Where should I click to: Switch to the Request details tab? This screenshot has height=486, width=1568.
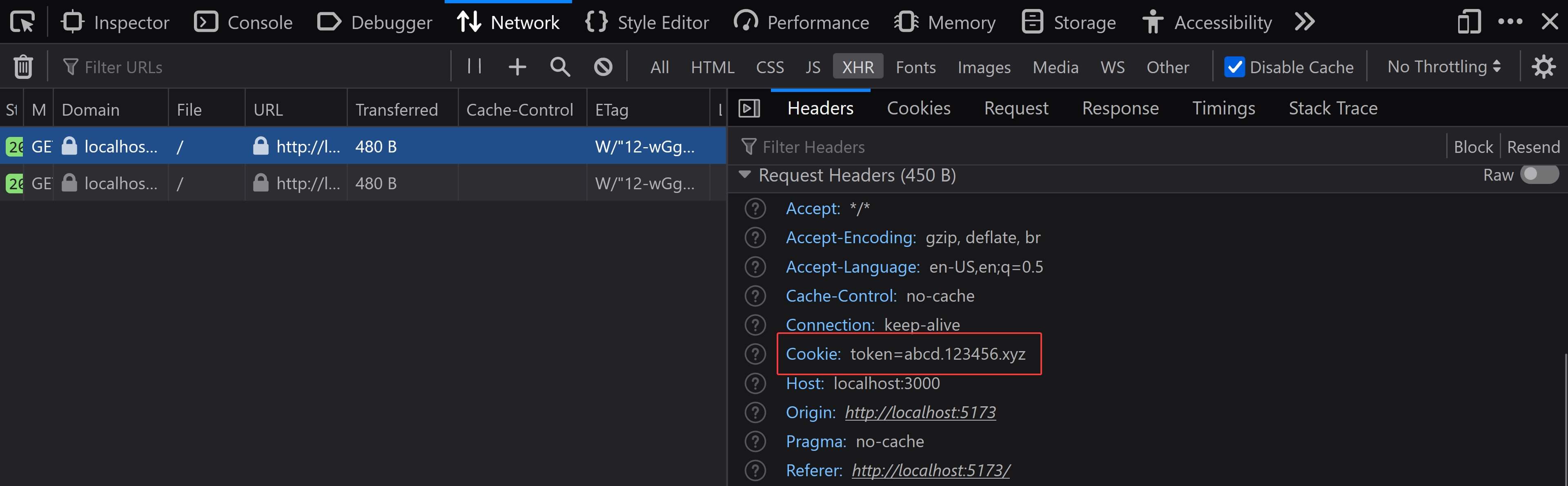coord(1016,108)
